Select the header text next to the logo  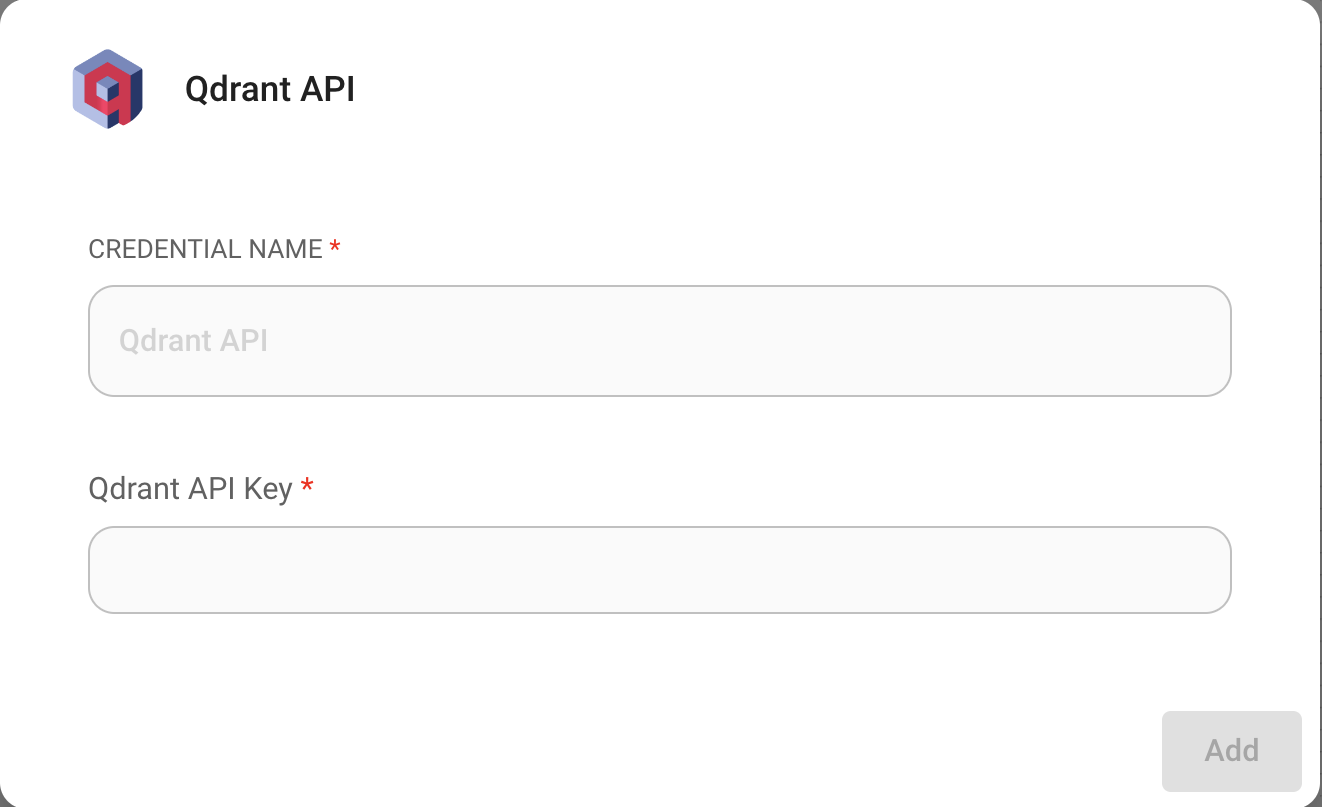(270, 89)
